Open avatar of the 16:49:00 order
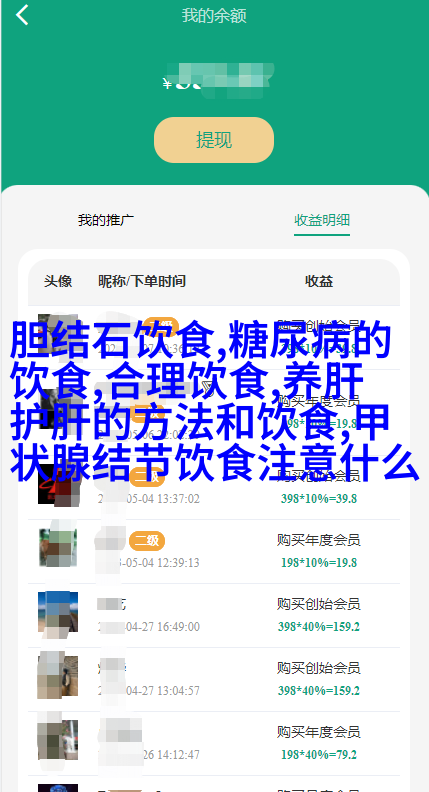Image resolution: width=429 pixels, height=792 pixels. [x=58, y=612]
